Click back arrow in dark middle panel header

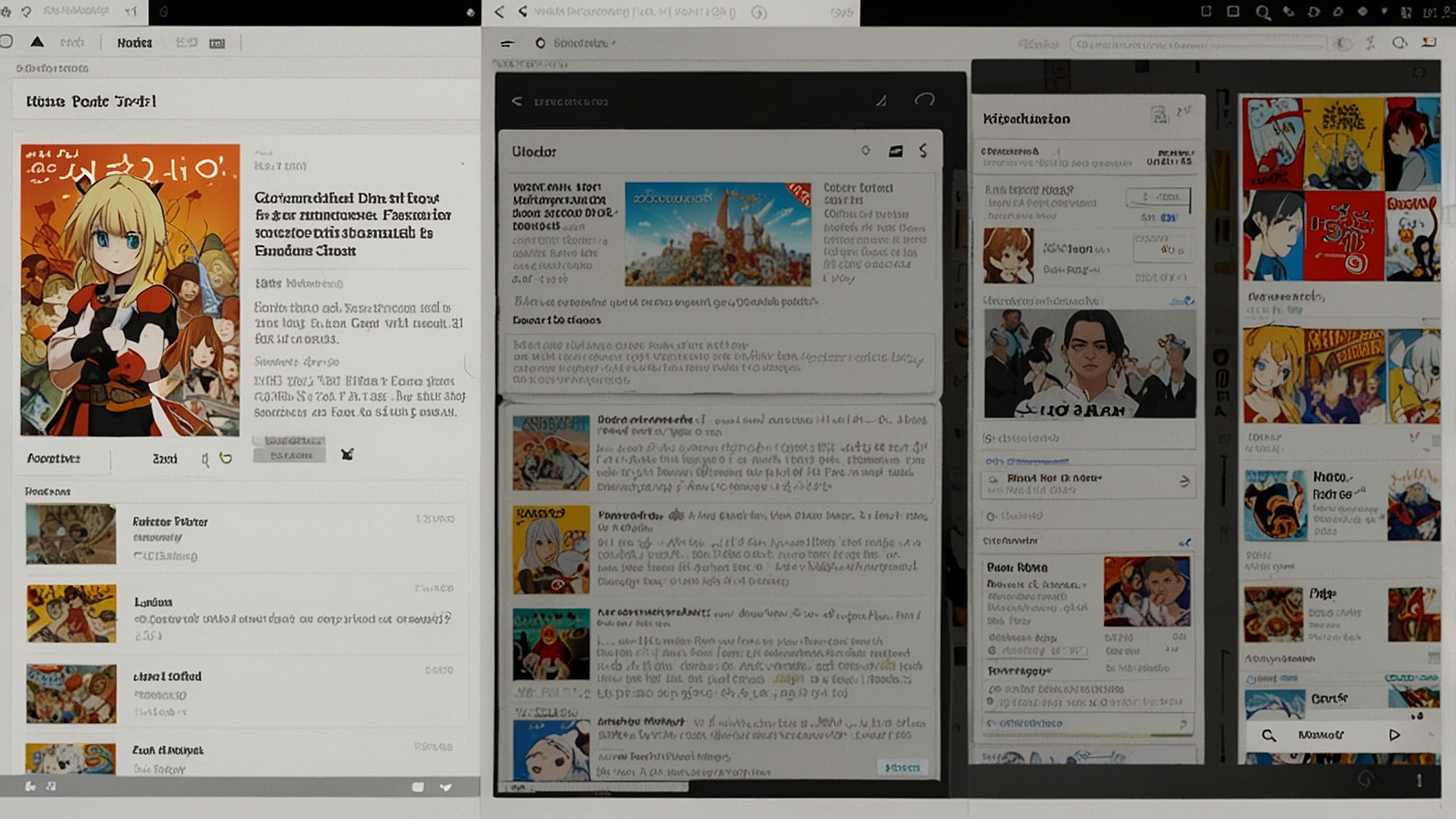(x=517, y=101)
